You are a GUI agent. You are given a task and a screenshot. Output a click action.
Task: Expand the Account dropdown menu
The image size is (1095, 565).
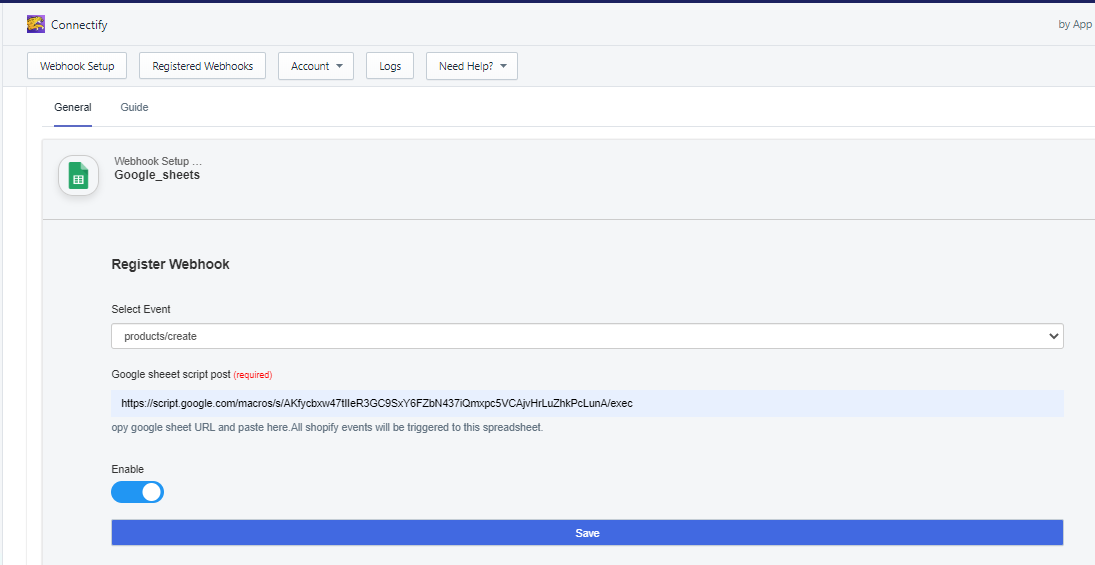[316, 66]
